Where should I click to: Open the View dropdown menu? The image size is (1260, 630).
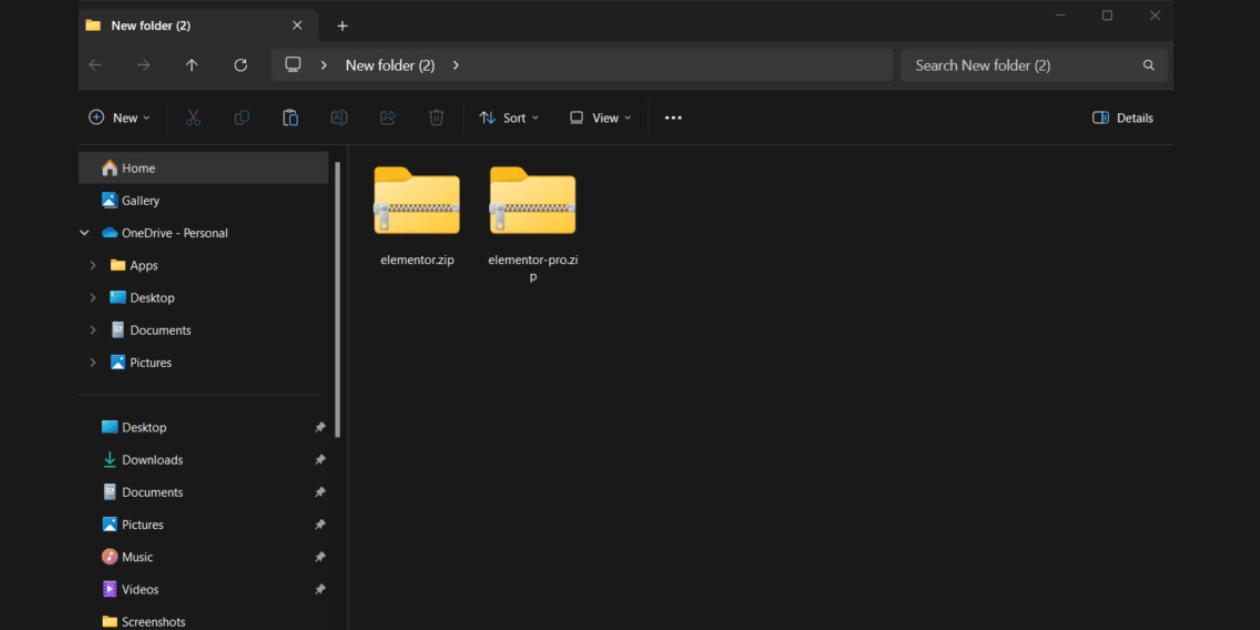601,118
